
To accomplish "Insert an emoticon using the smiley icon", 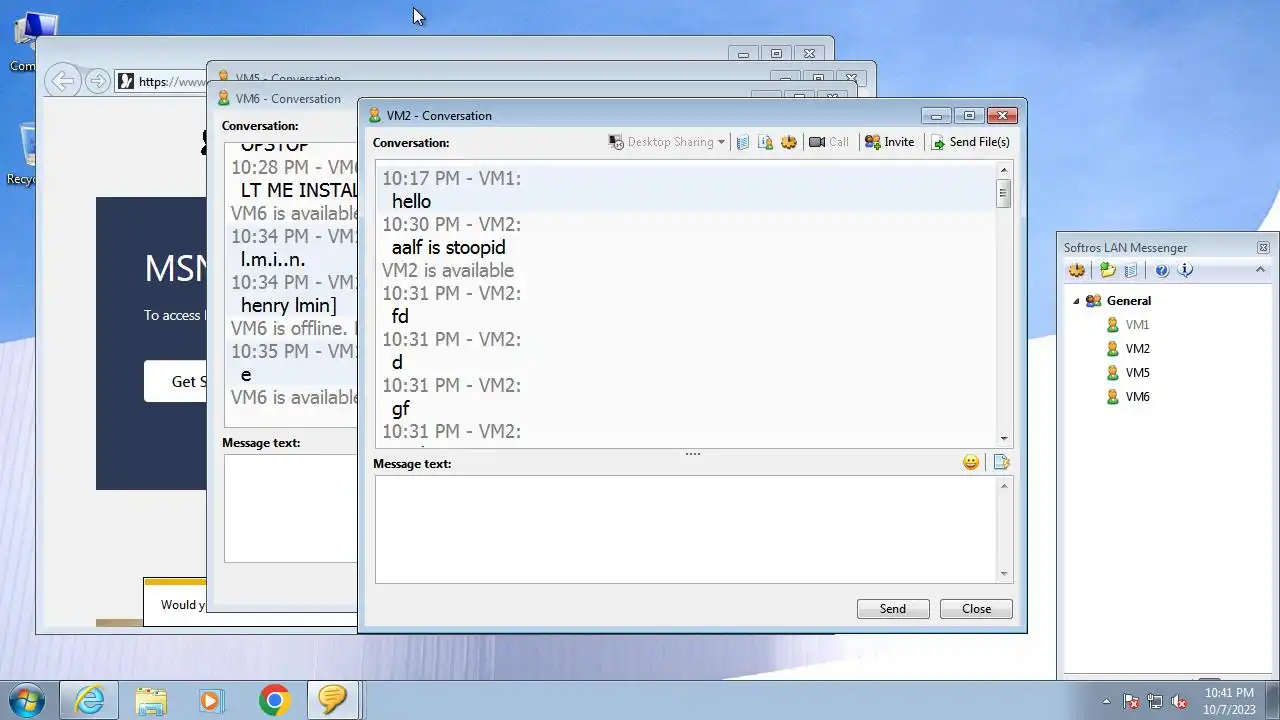I will pos(971,462).
